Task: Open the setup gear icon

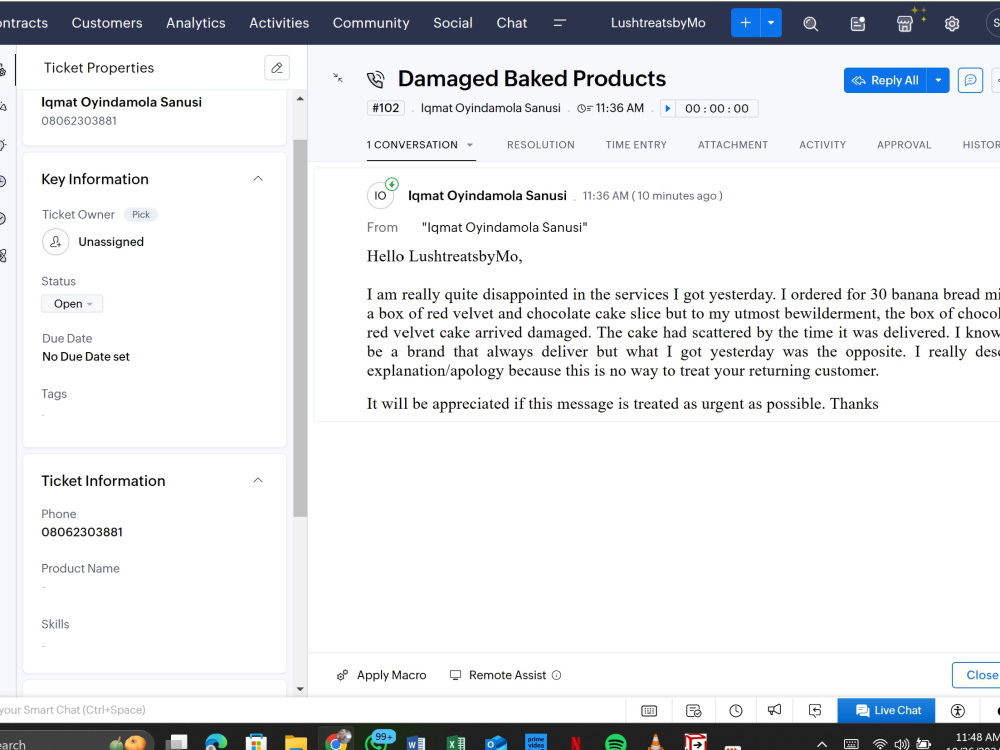Action: pyautogui.click(x=952, y=24)
